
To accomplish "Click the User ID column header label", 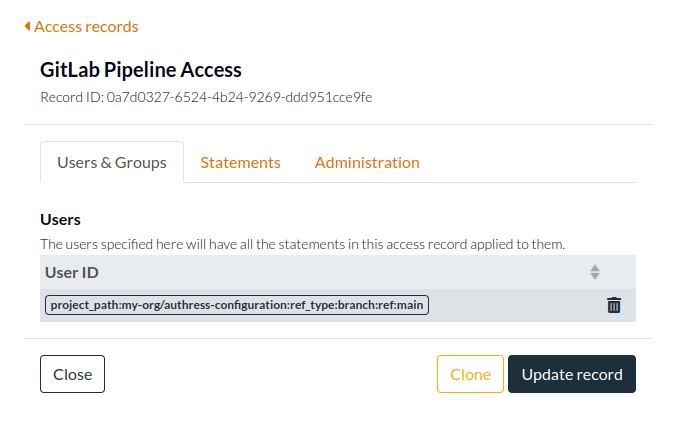I will click(72, 272).
